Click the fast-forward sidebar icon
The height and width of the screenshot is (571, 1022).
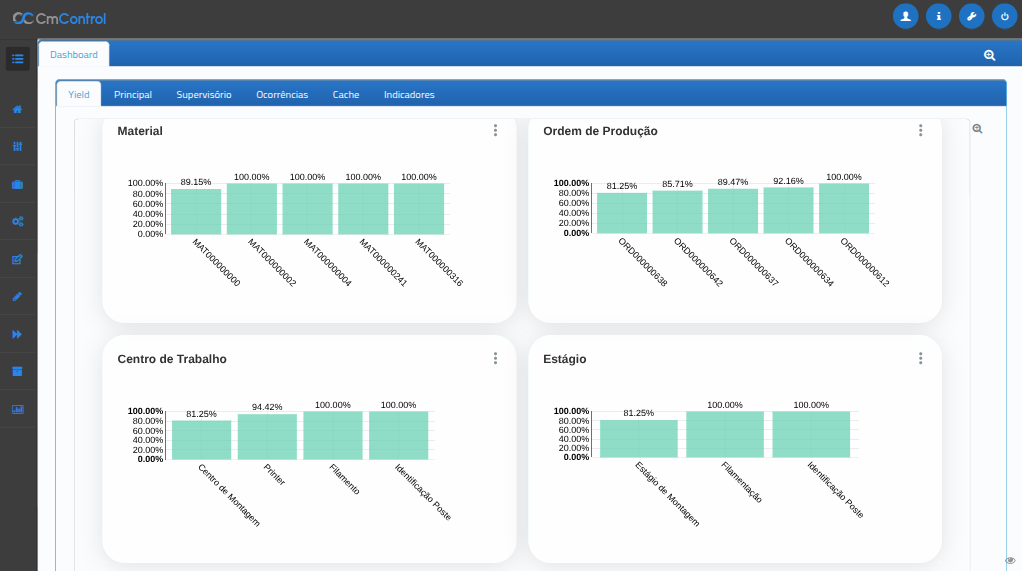point(17,334)
